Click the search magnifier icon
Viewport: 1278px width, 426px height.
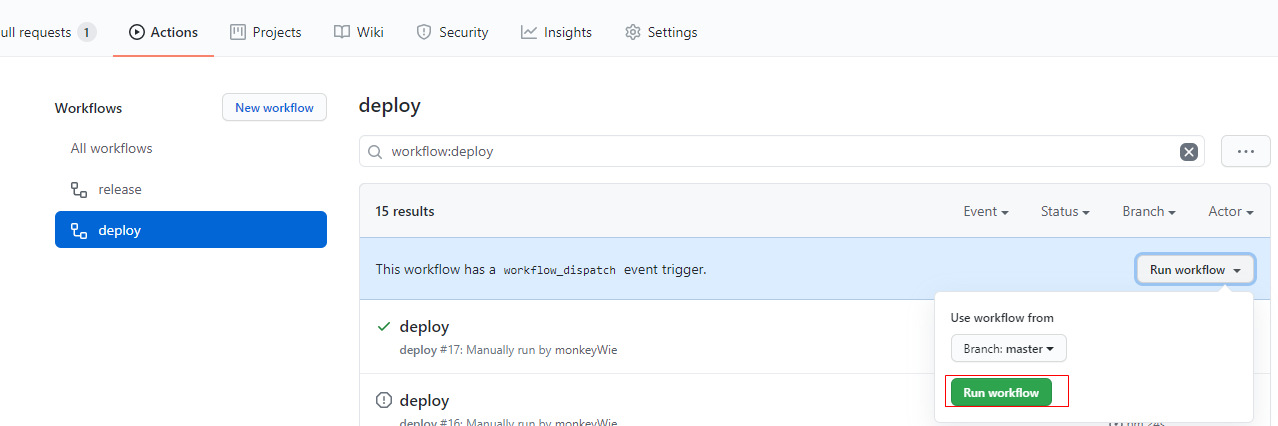[375, 152]
